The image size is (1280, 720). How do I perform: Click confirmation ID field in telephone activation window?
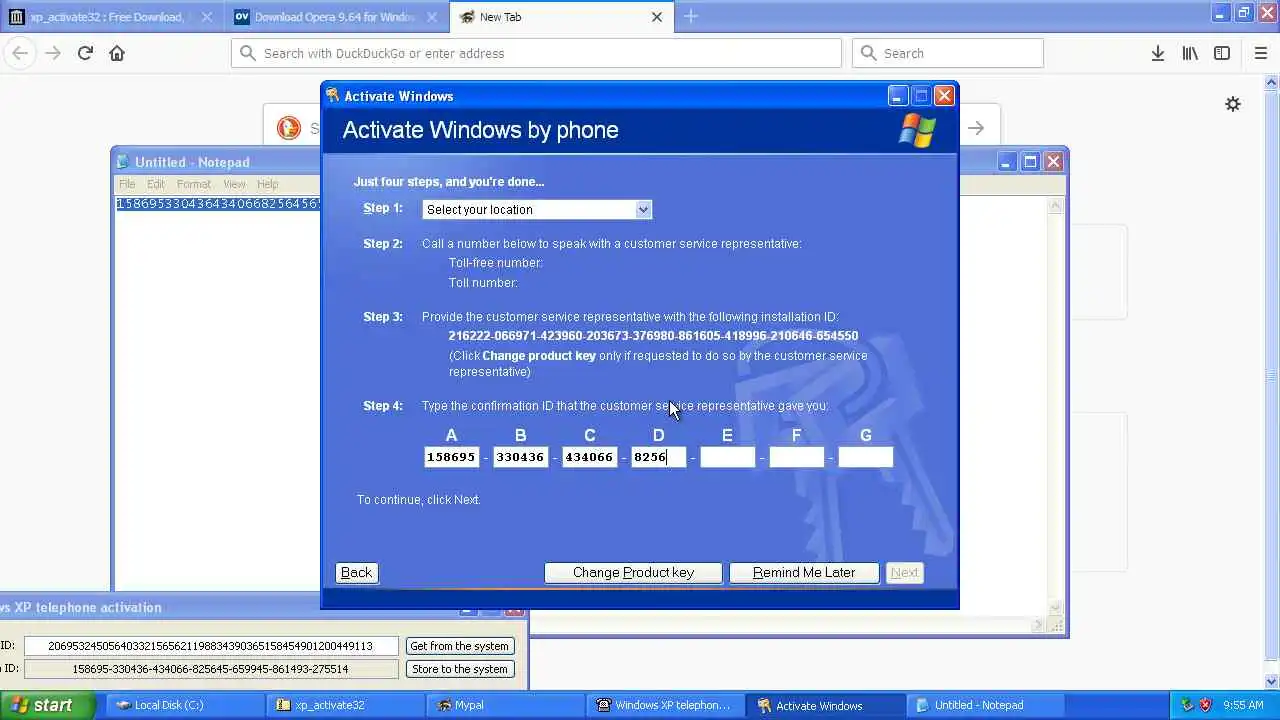pyautogui.click(x=211, y=669)
